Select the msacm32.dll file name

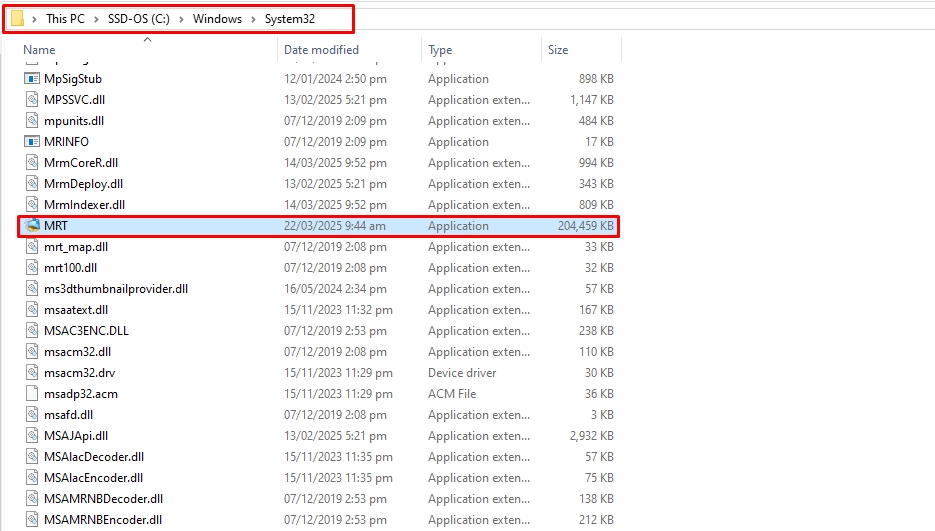pos(78,352)
